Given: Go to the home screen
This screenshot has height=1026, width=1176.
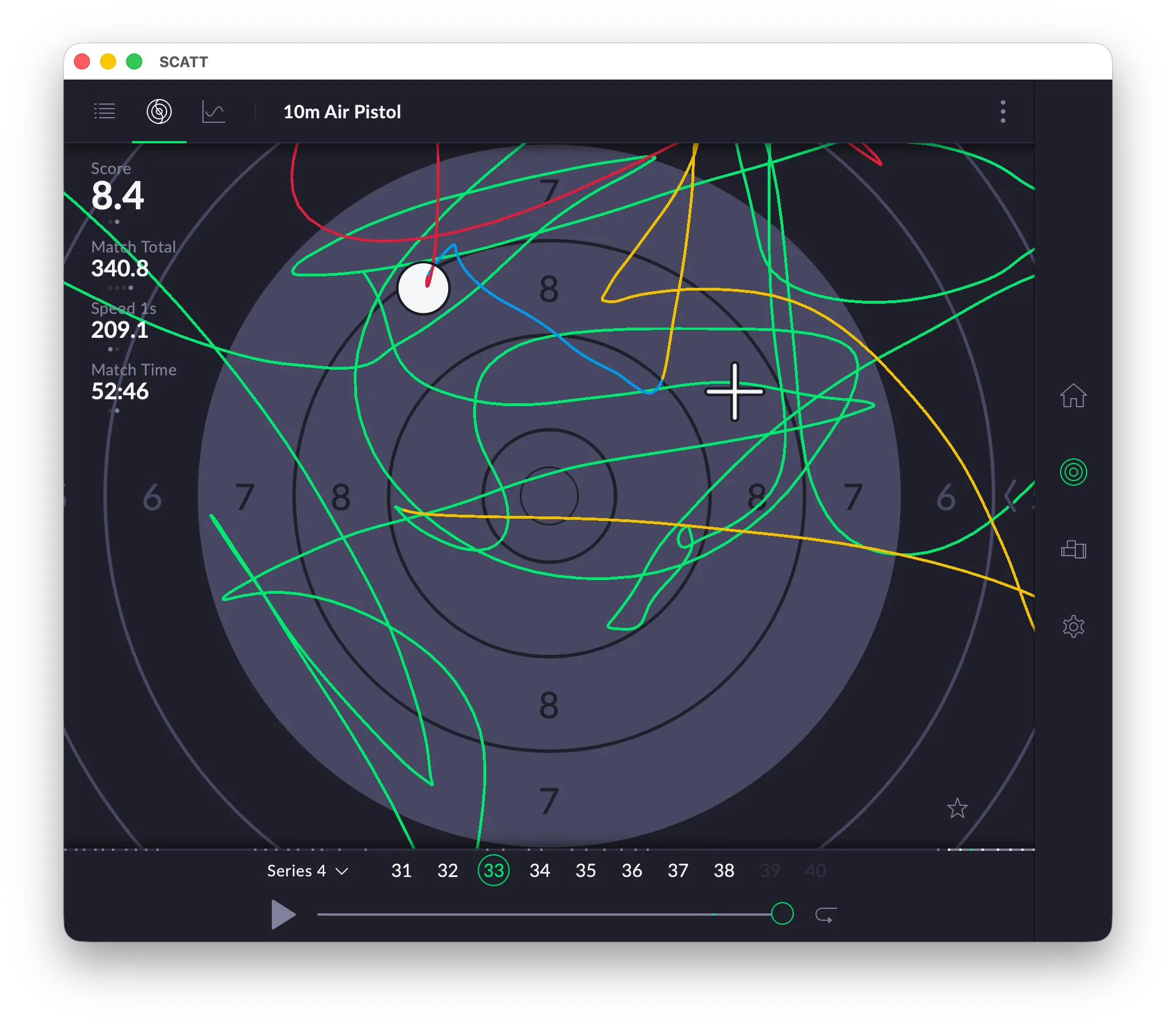Looking at the screenshot, I should [x=1074, y=396].
